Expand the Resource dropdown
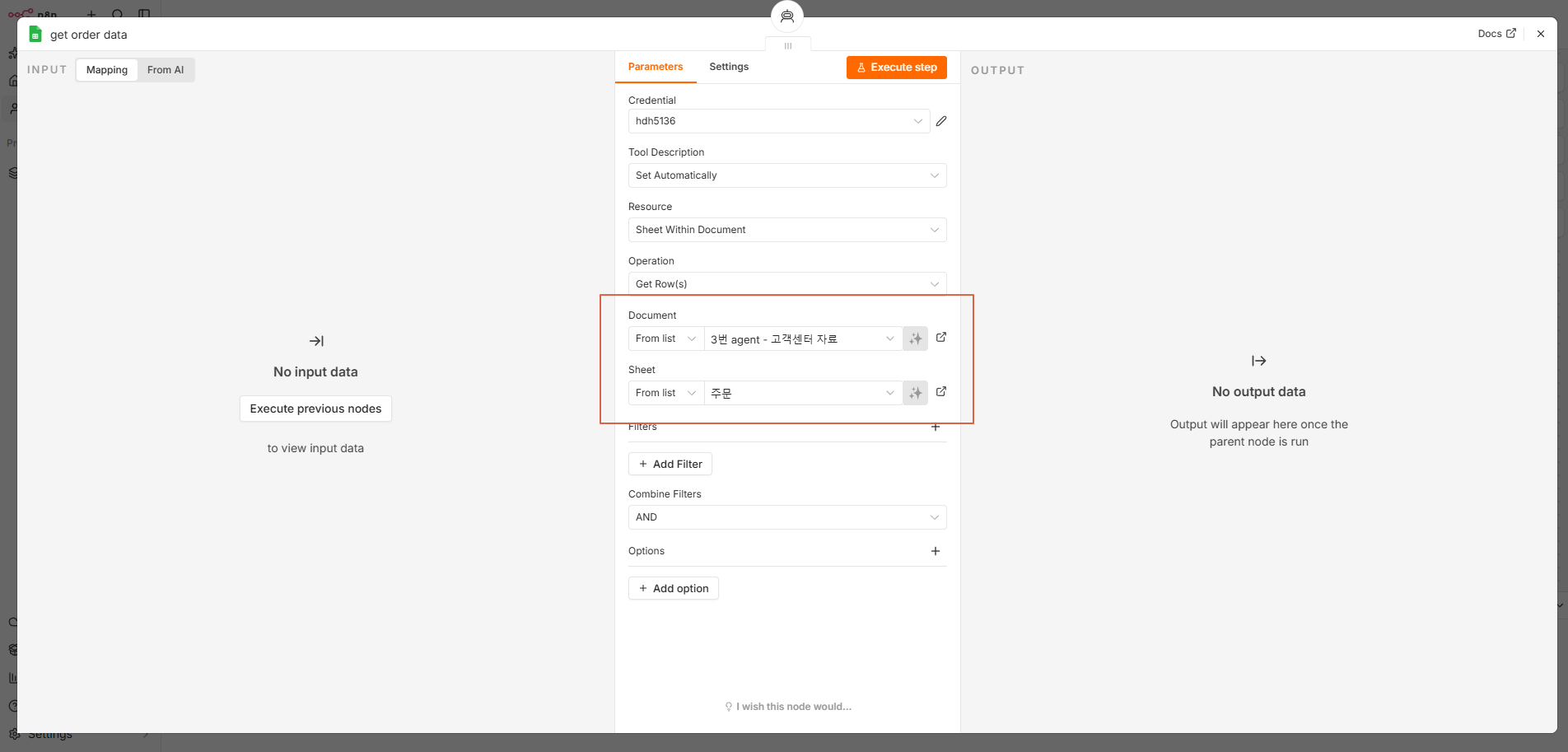Screen dimensions: 1568x752 (787, 230)
